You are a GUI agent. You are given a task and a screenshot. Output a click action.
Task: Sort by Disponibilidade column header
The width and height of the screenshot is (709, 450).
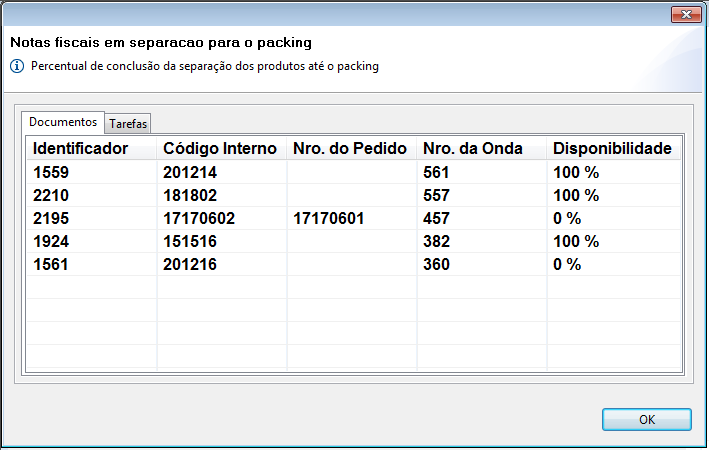pos(612,148)
